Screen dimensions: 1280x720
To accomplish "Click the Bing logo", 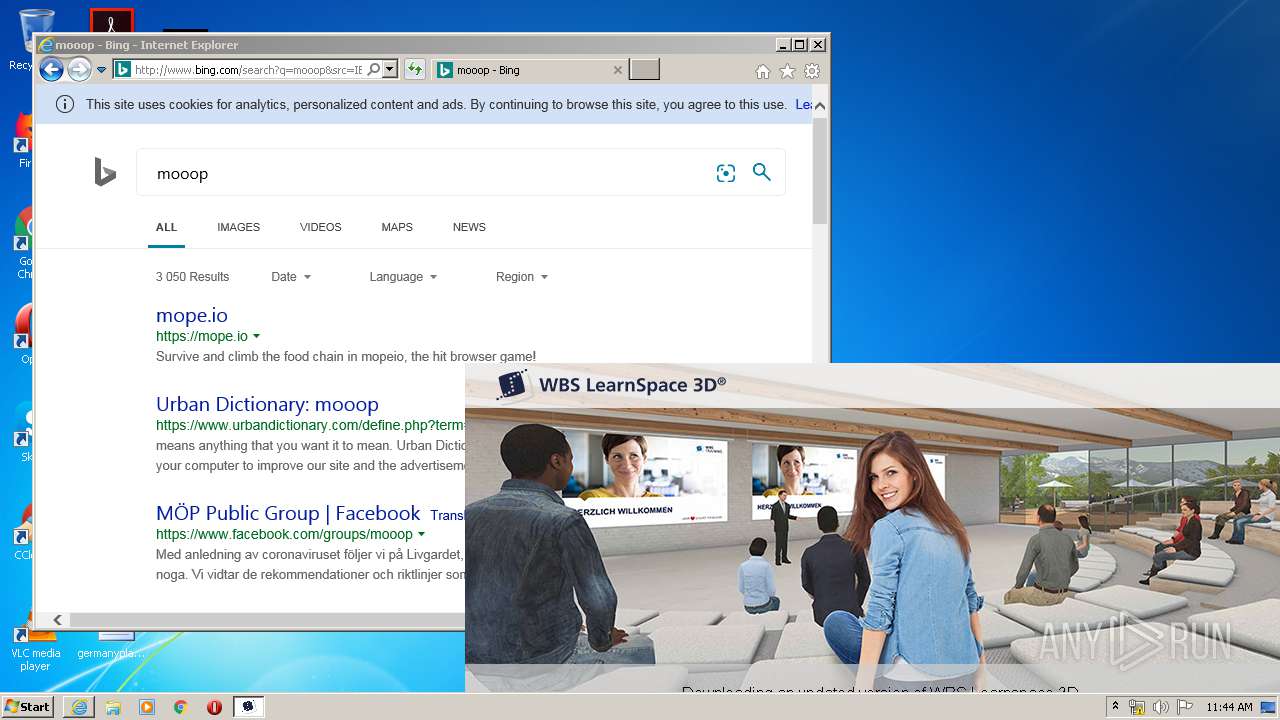I will (105, 172).
